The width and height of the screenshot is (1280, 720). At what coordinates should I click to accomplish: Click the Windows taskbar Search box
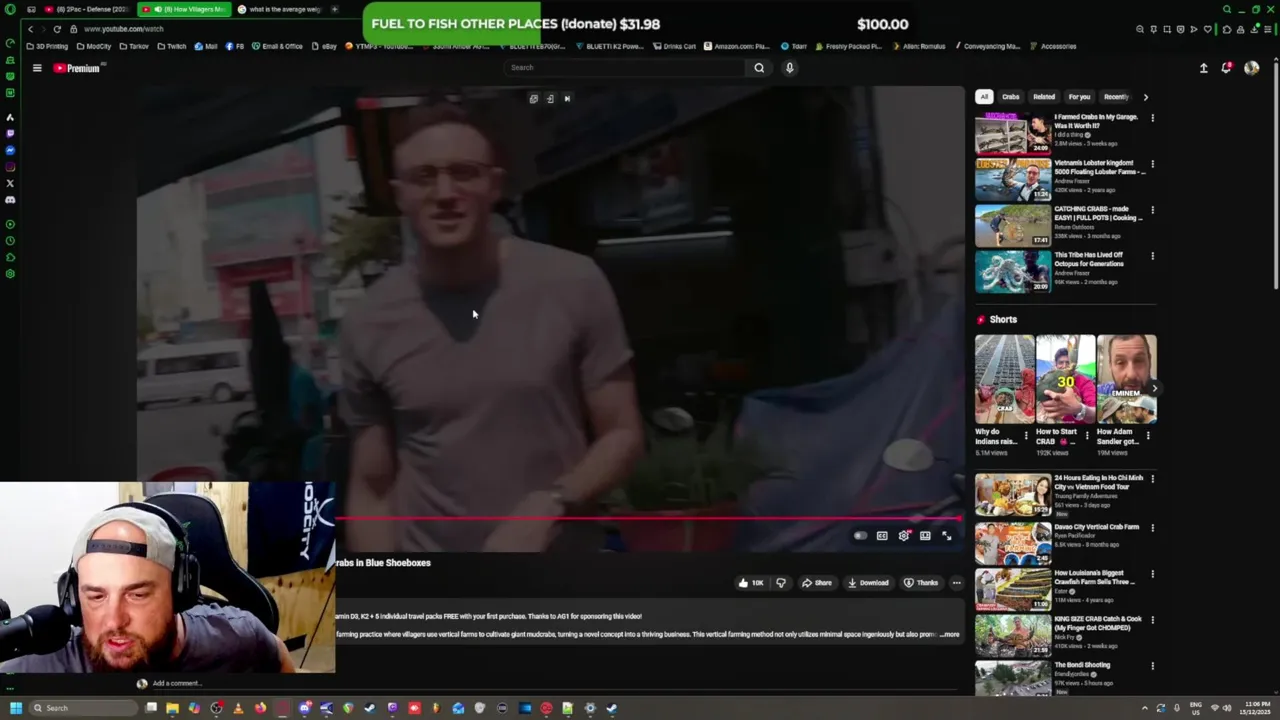coord(83,708)
